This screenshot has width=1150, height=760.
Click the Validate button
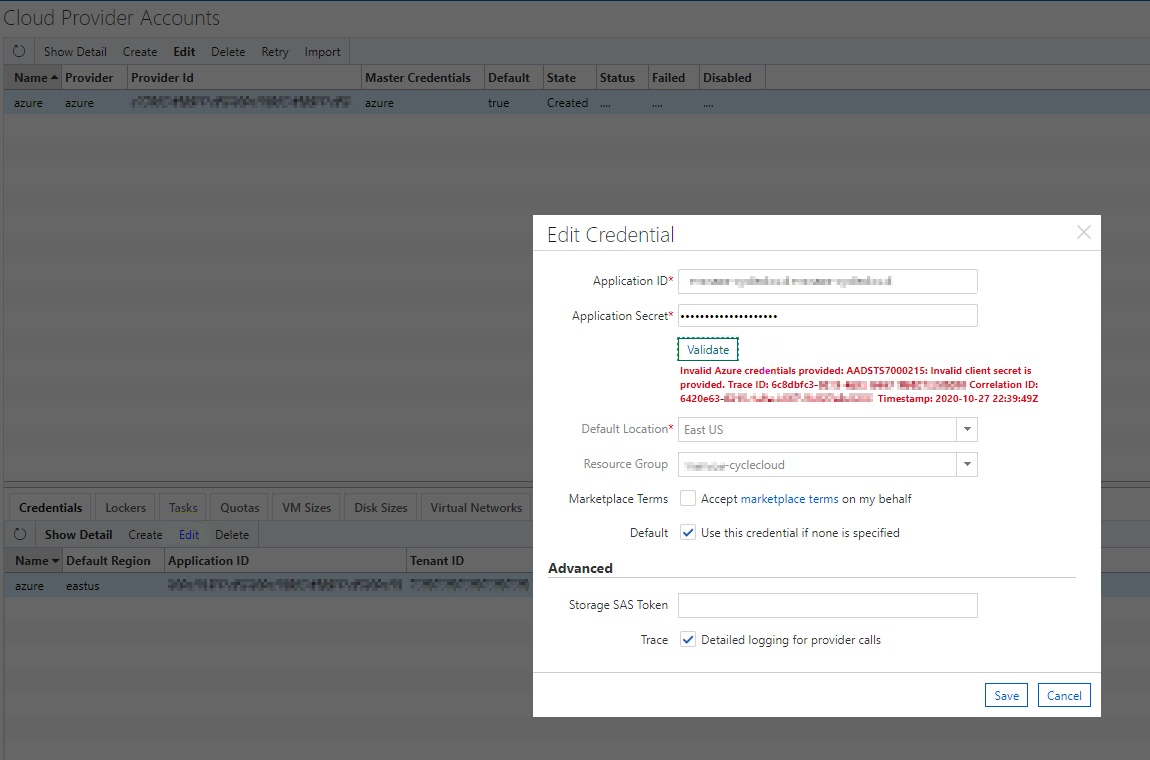708,349
